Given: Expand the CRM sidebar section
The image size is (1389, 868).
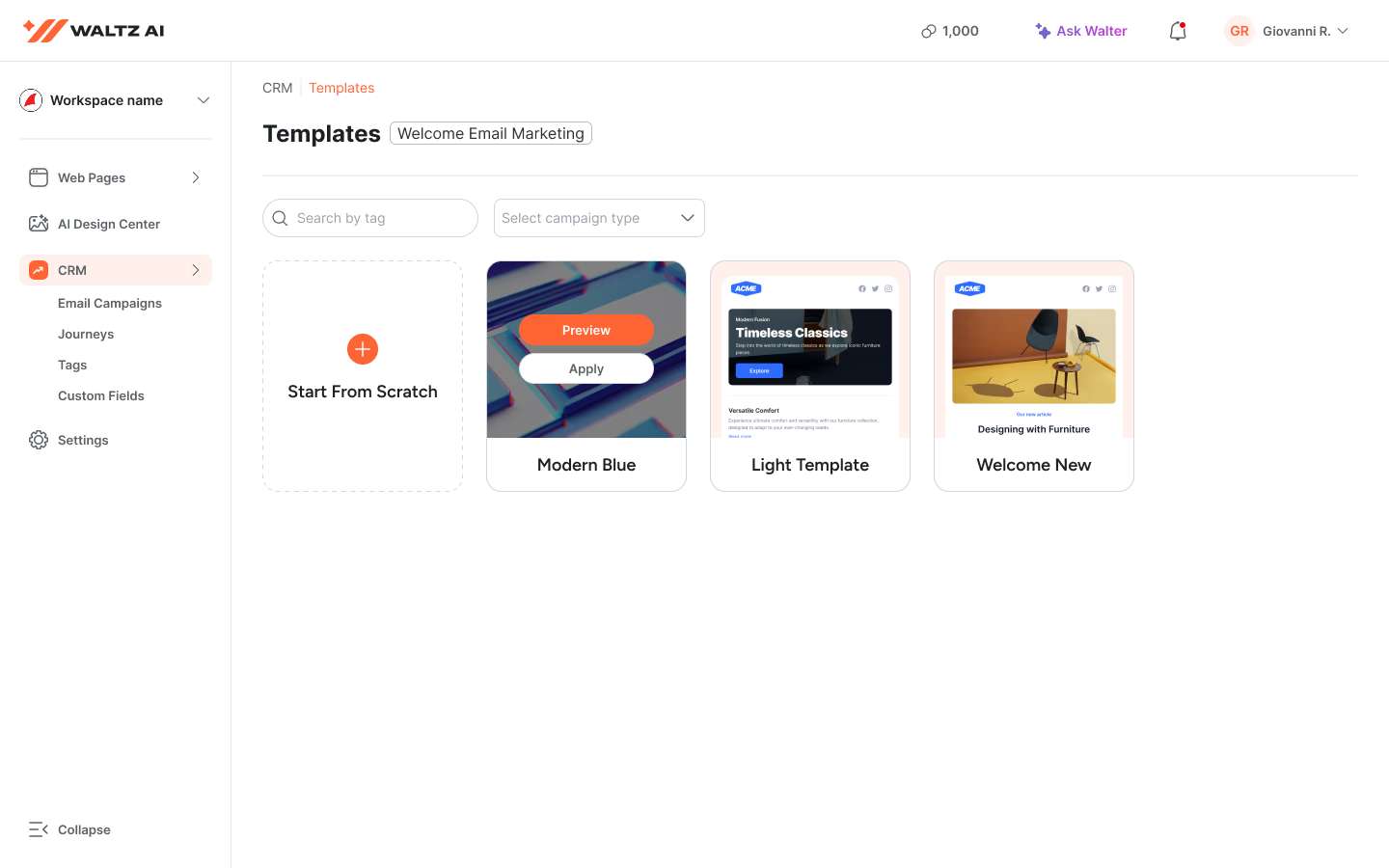Looking at the screenshot, I should [x=196, y=270].
